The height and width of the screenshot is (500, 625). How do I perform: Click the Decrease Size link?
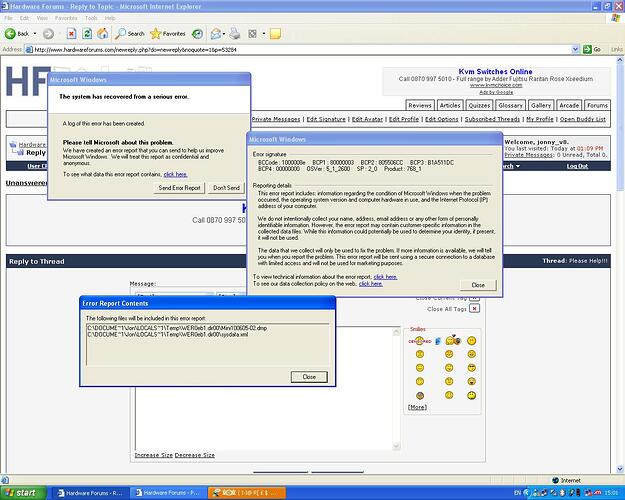pyautogui.click(x=195, y=455)
